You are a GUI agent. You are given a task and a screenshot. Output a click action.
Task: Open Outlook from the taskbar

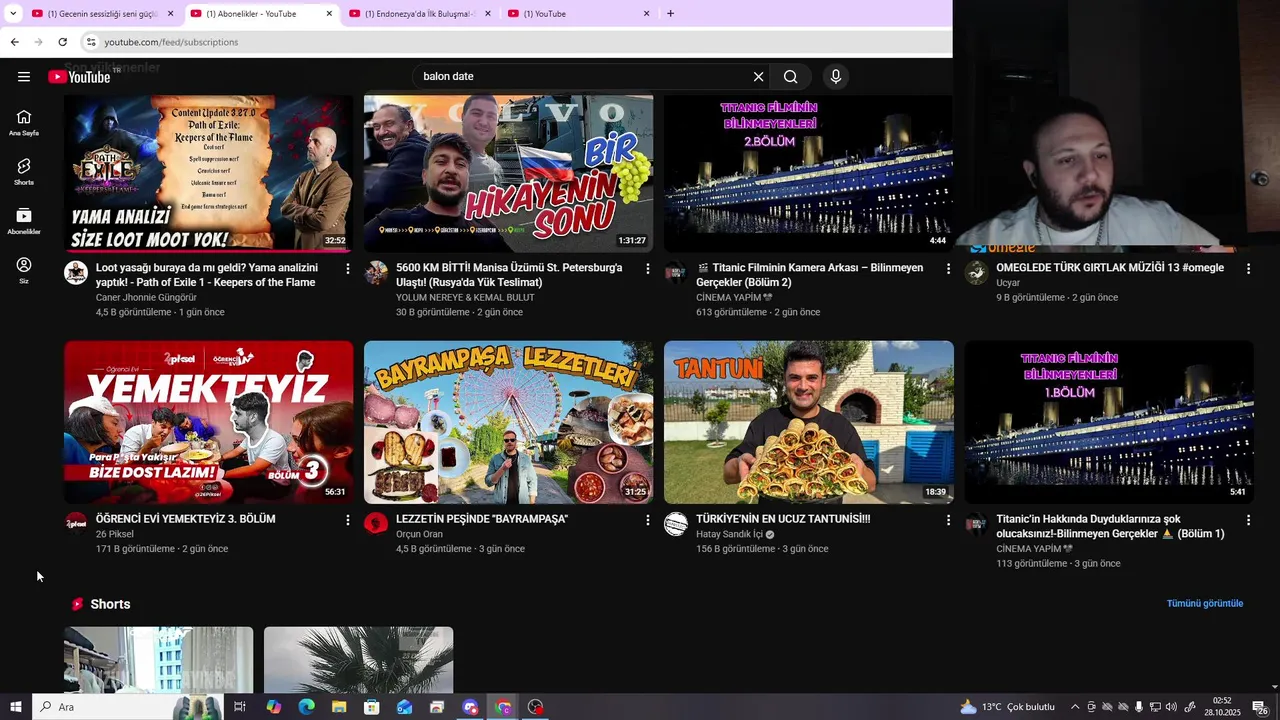pos(404,707)
